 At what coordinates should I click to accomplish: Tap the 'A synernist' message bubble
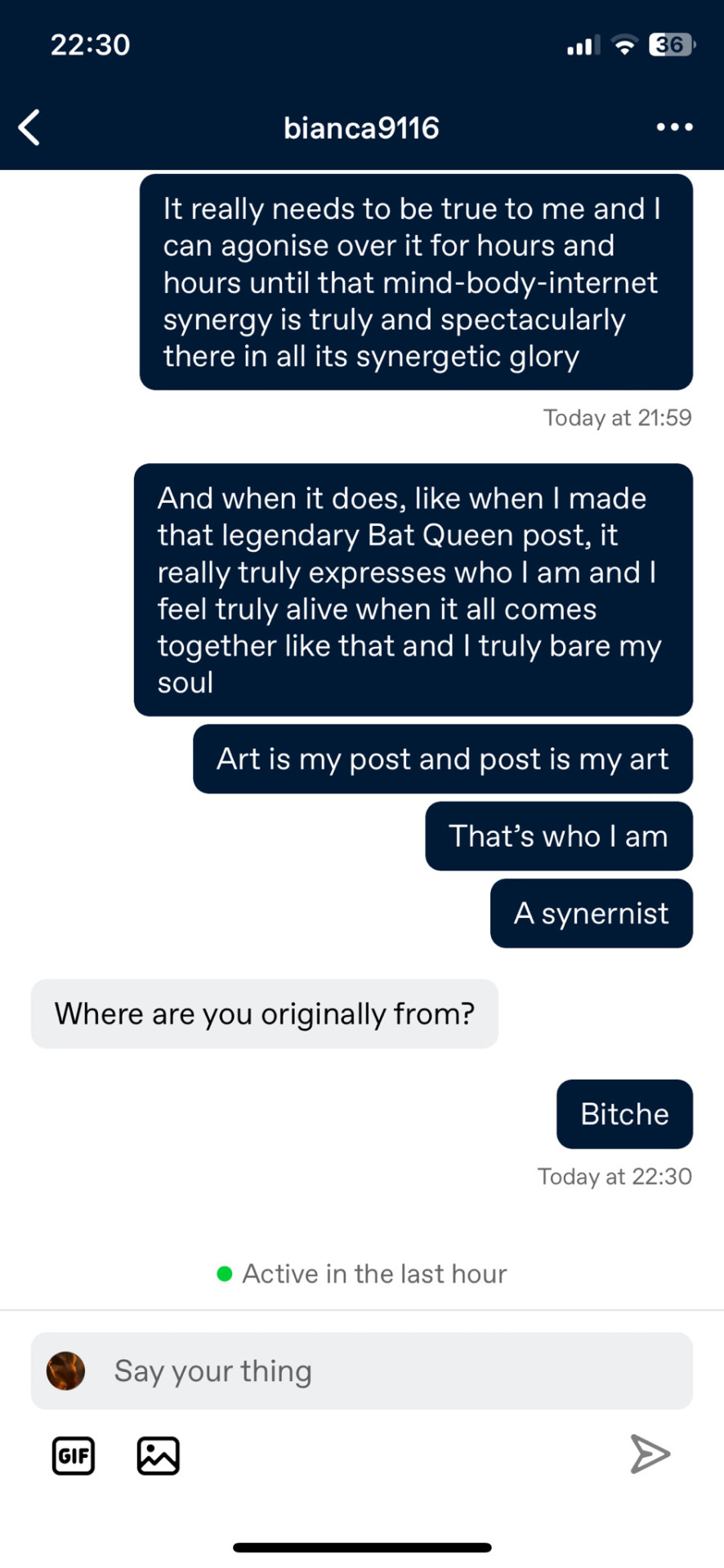591,913
